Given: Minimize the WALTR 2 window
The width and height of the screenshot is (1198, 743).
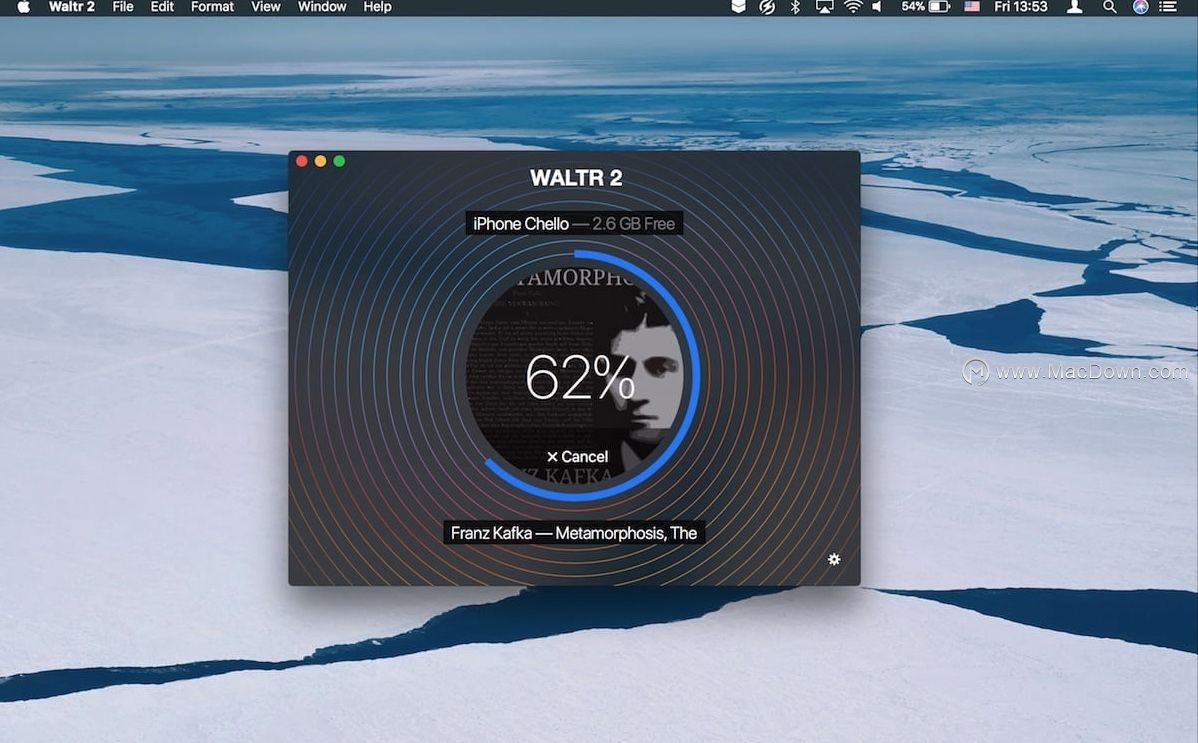Looking at the screenshot, I should tap(320, 161).
